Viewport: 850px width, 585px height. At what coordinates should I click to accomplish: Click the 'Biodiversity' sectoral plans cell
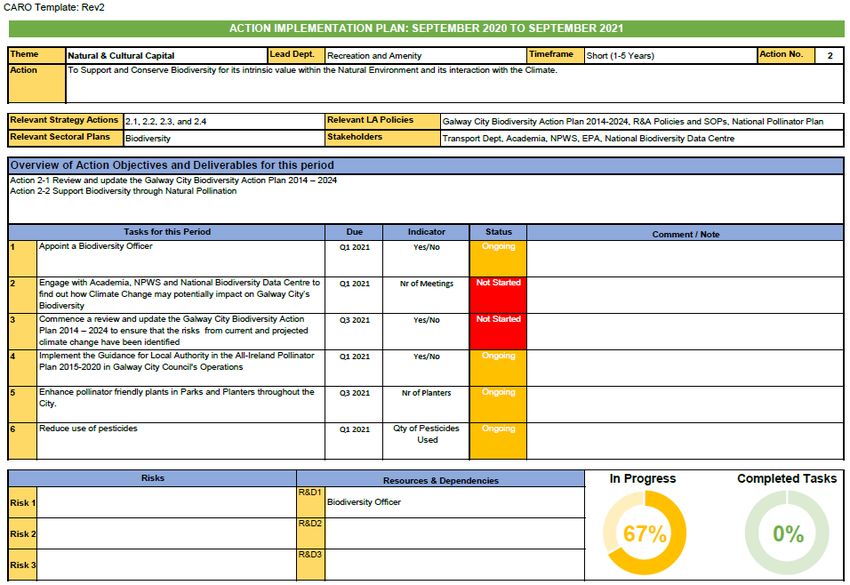[x=224, y=138]
